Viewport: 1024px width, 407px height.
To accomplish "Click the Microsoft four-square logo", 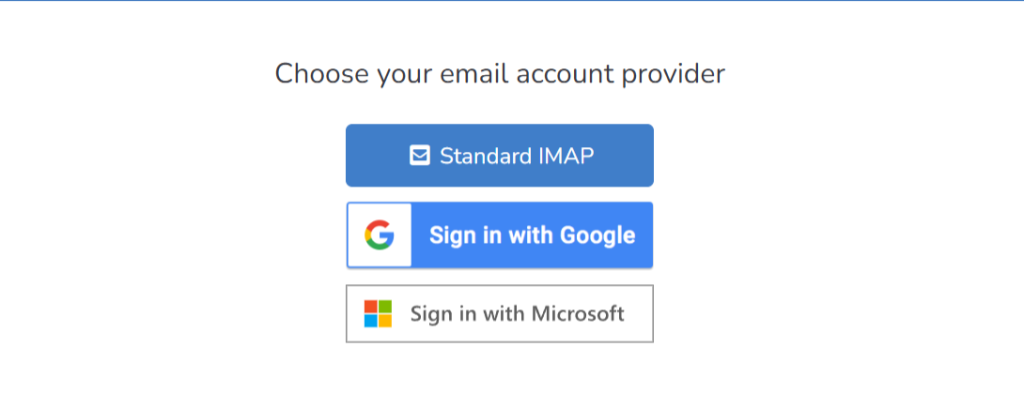I will pos(378,314).
